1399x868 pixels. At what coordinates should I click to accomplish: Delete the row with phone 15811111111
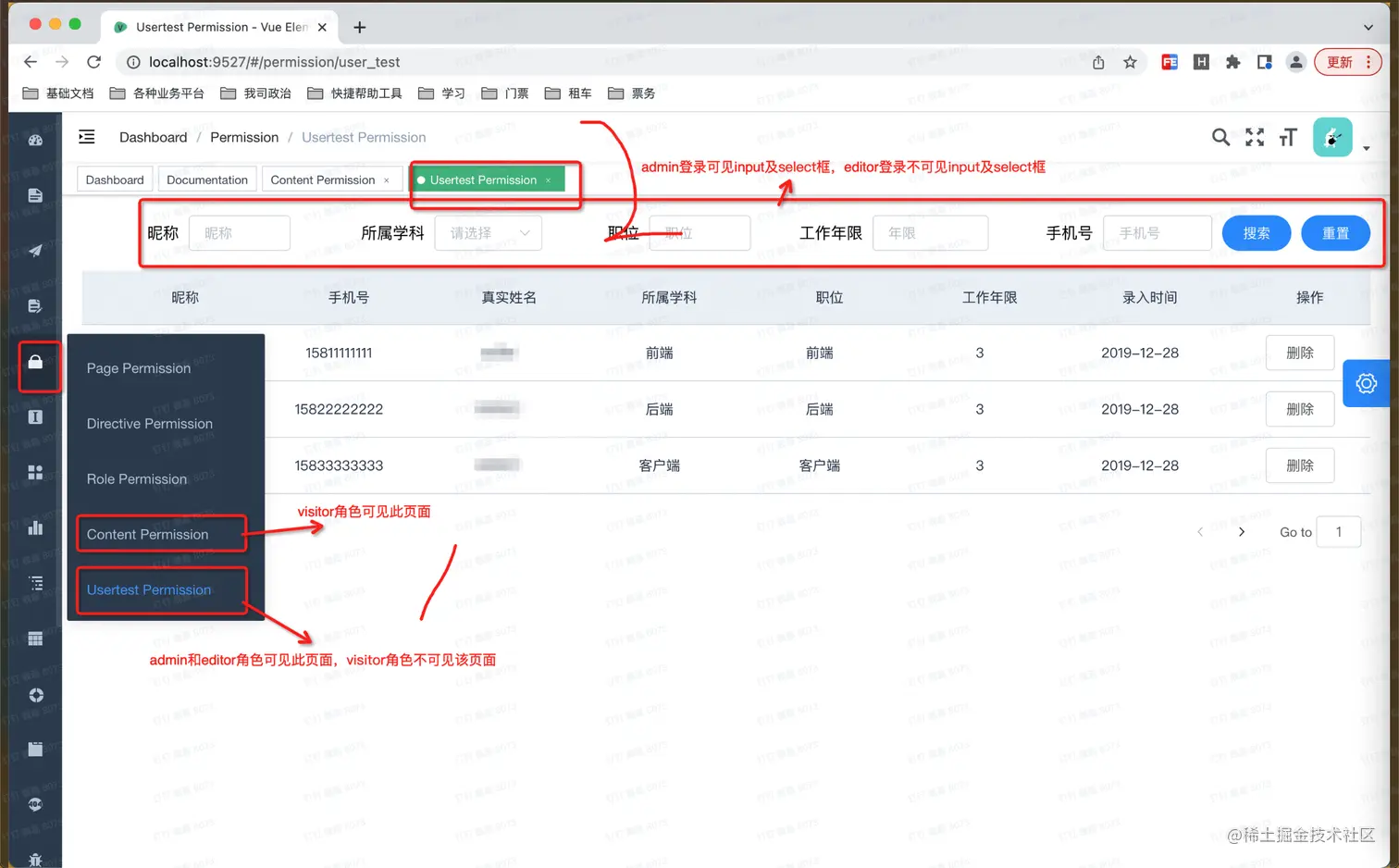tap(1300, 353)
